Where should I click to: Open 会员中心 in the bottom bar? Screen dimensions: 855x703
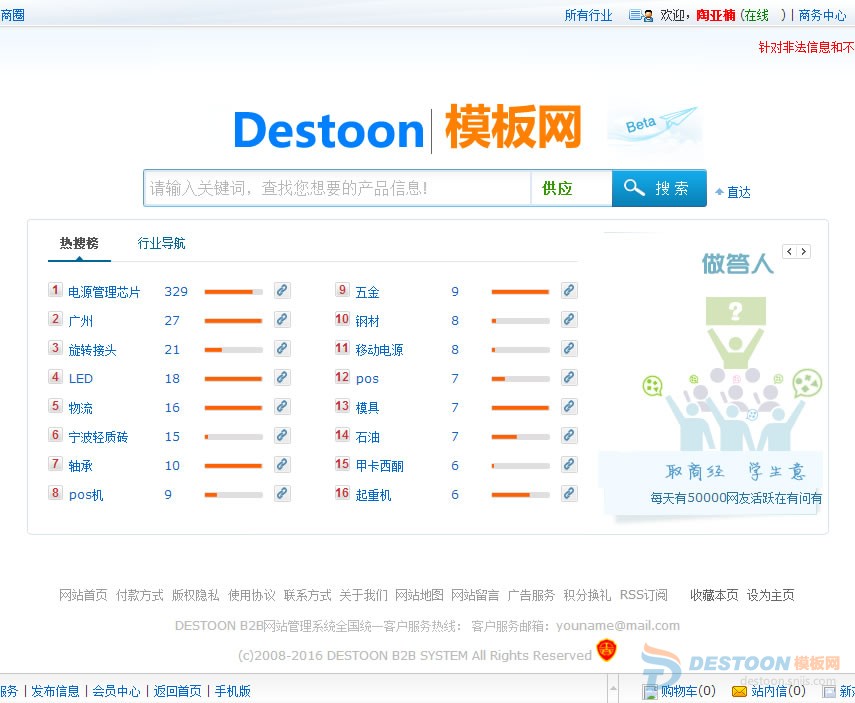(x=116, y=691)
